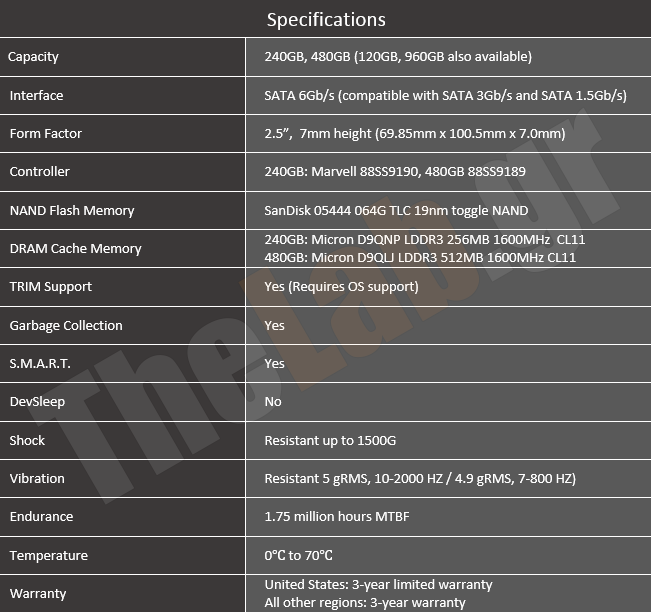Click the Specifications table header
This screenshot has width=651, height=612.
325,19
